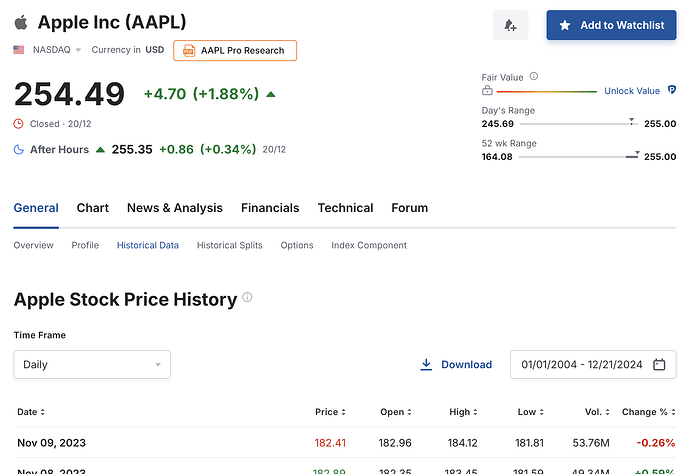Viewport: 690px width, 474px height.
Task: Click the Unlock Value link
Action: (x=631, y=91)
